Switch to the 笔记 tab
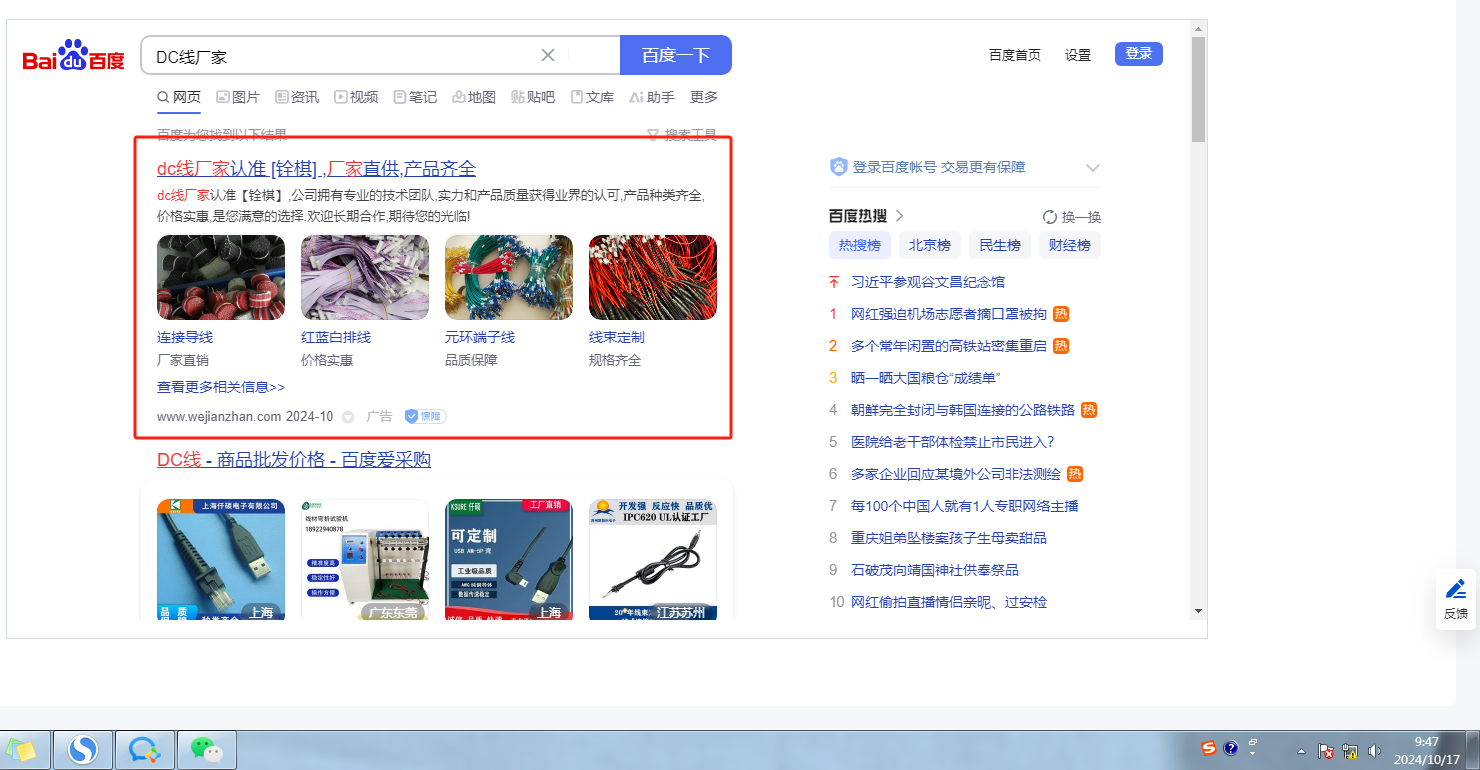Screen dimensions: 1480x770 tap(415, 97)
